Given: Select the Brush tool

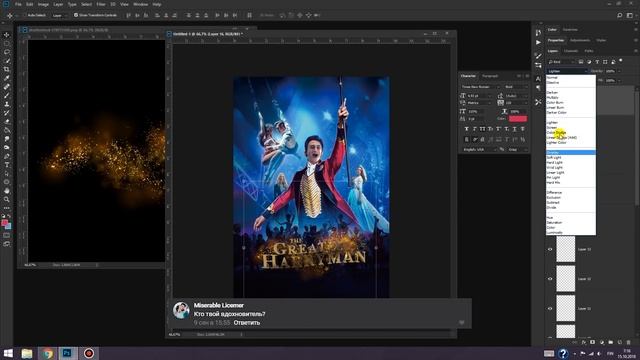Looking at the screenshot, I should coord(7,96).
